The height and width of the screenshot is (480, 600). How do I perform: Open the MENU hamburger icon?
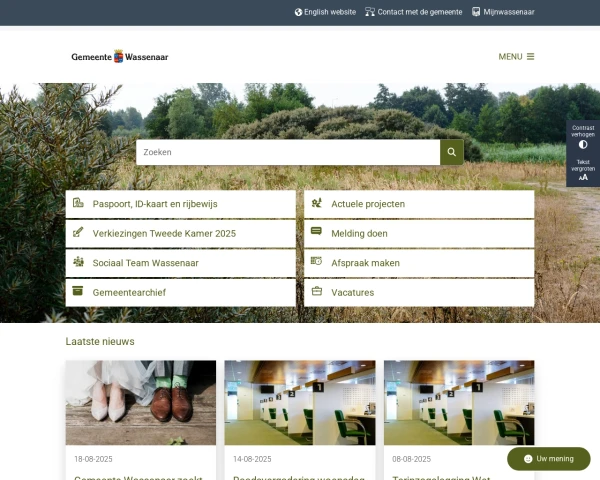point(530,57)
